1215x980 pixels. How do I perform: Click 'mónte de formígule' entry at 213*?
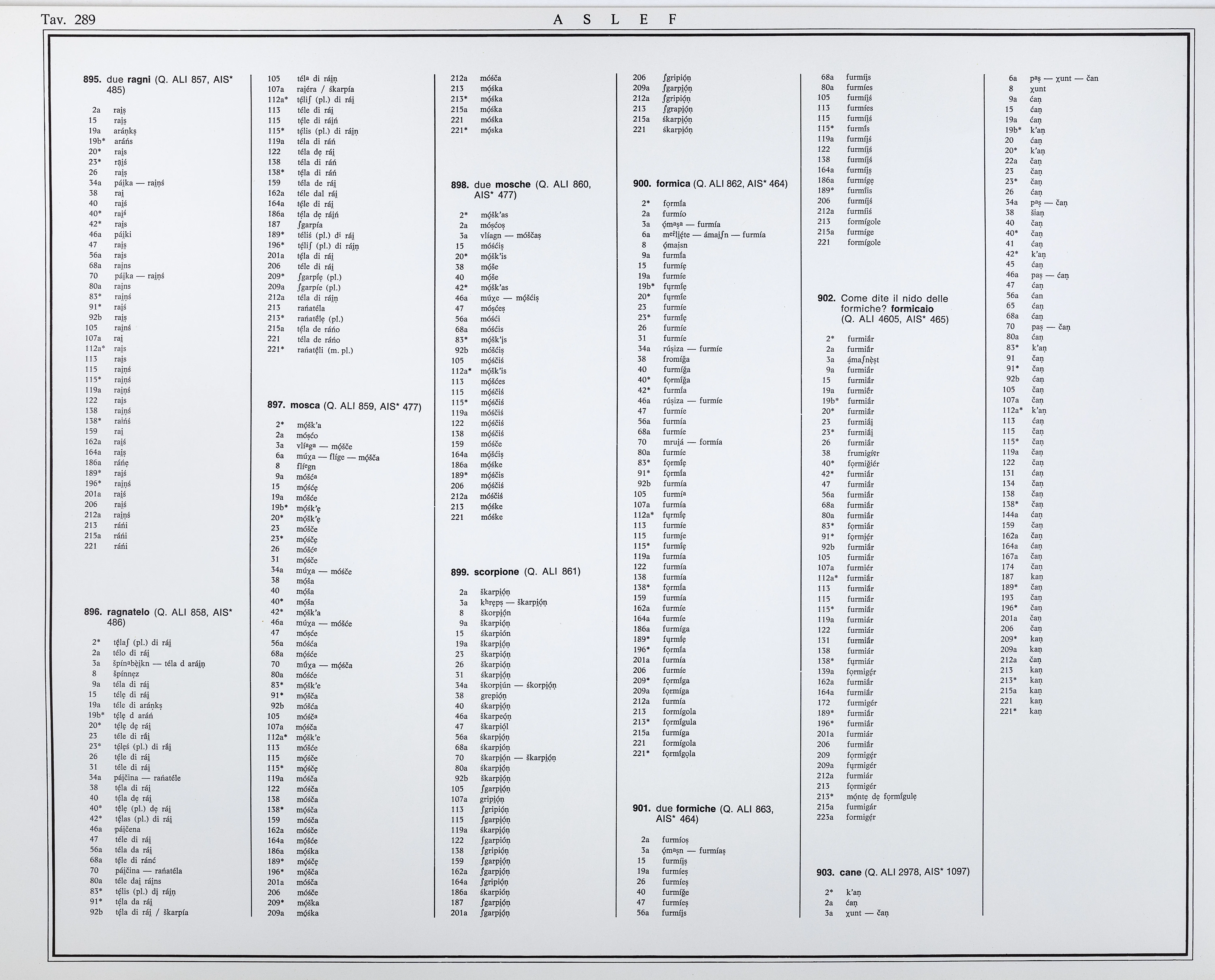881,796
